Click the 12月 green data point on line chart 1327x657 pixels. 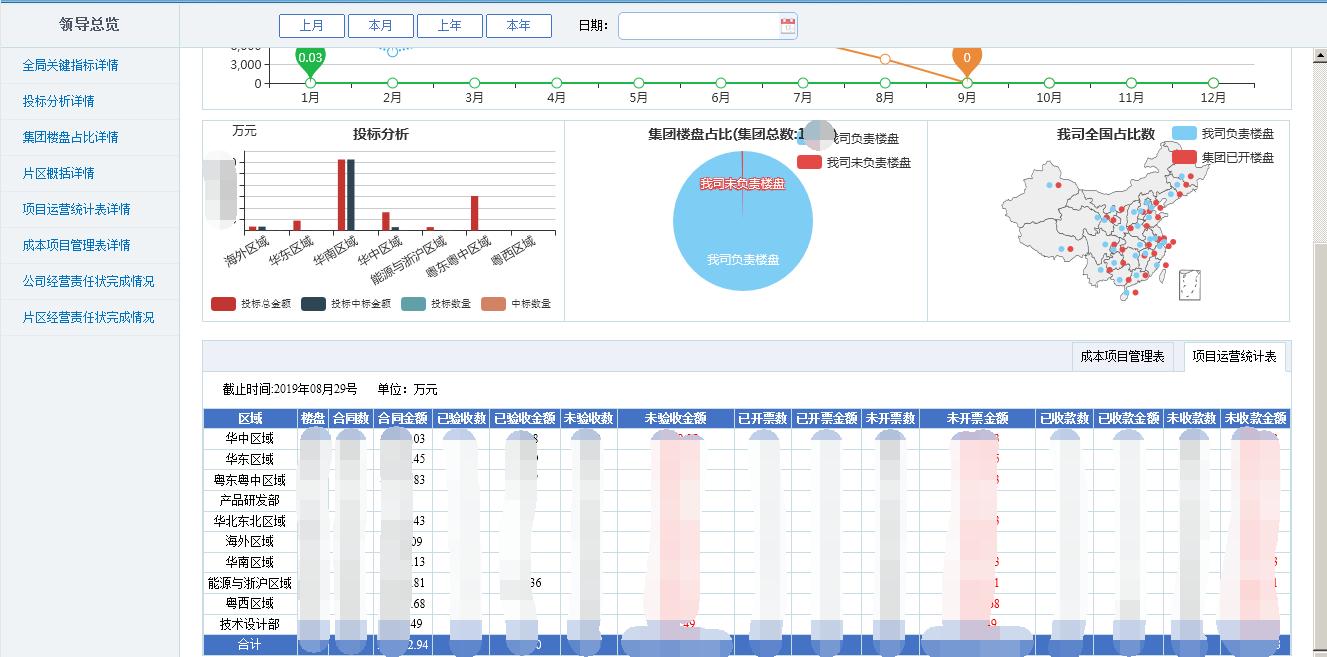click(1213, 83)
